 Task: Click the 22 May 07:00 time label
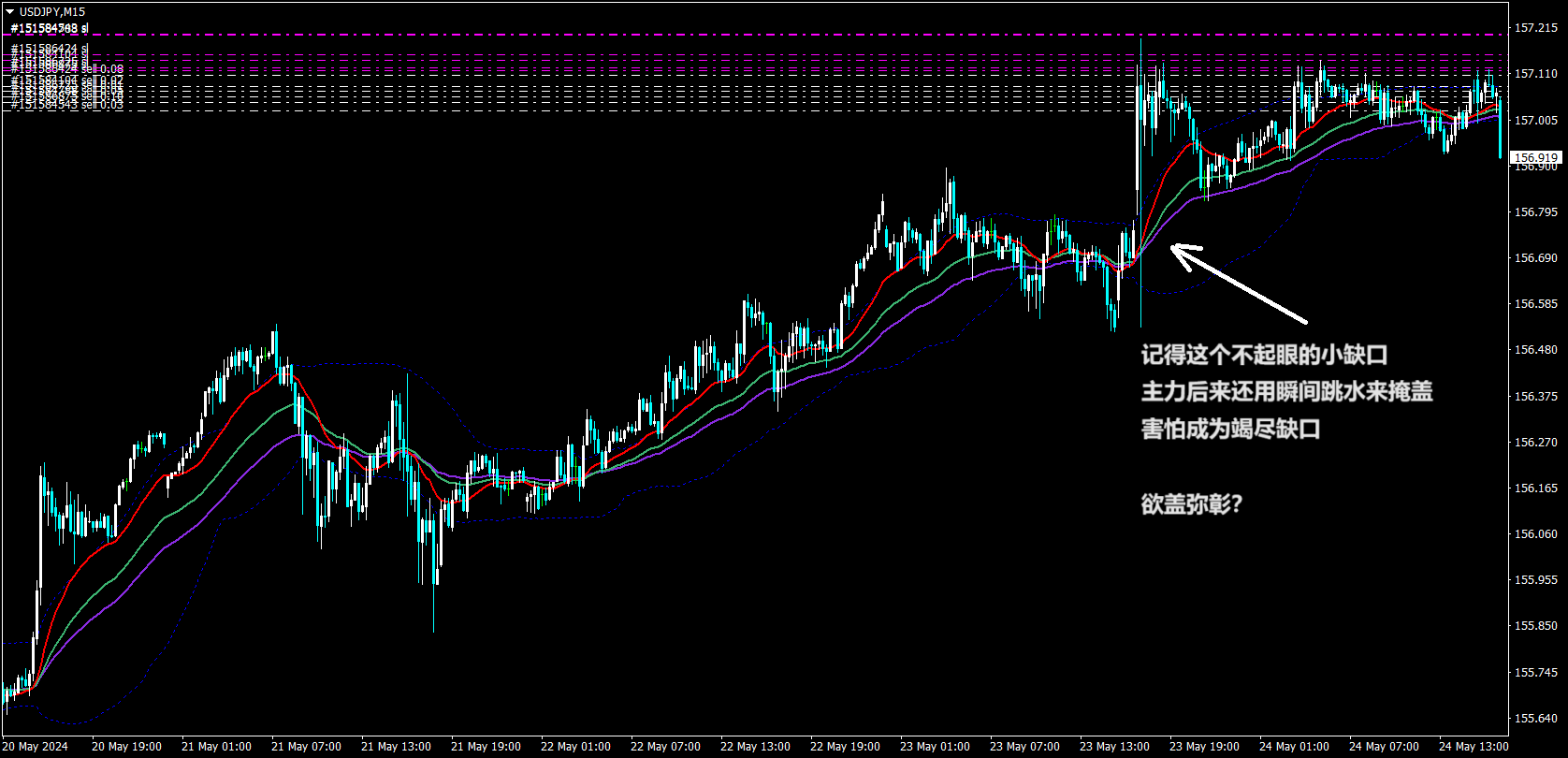pos(666,747)
